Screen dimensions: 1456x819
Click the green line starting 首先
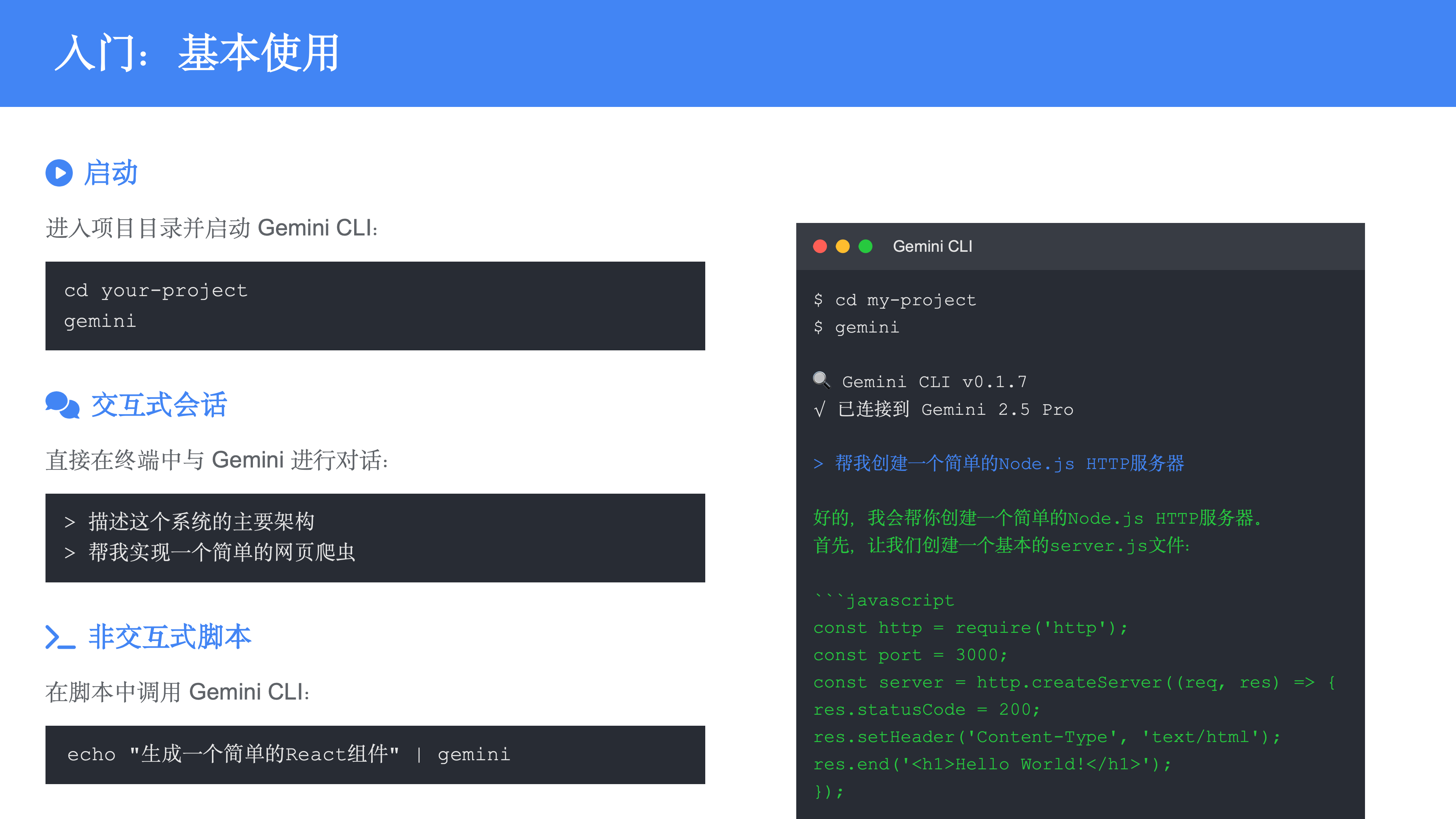1001,546
